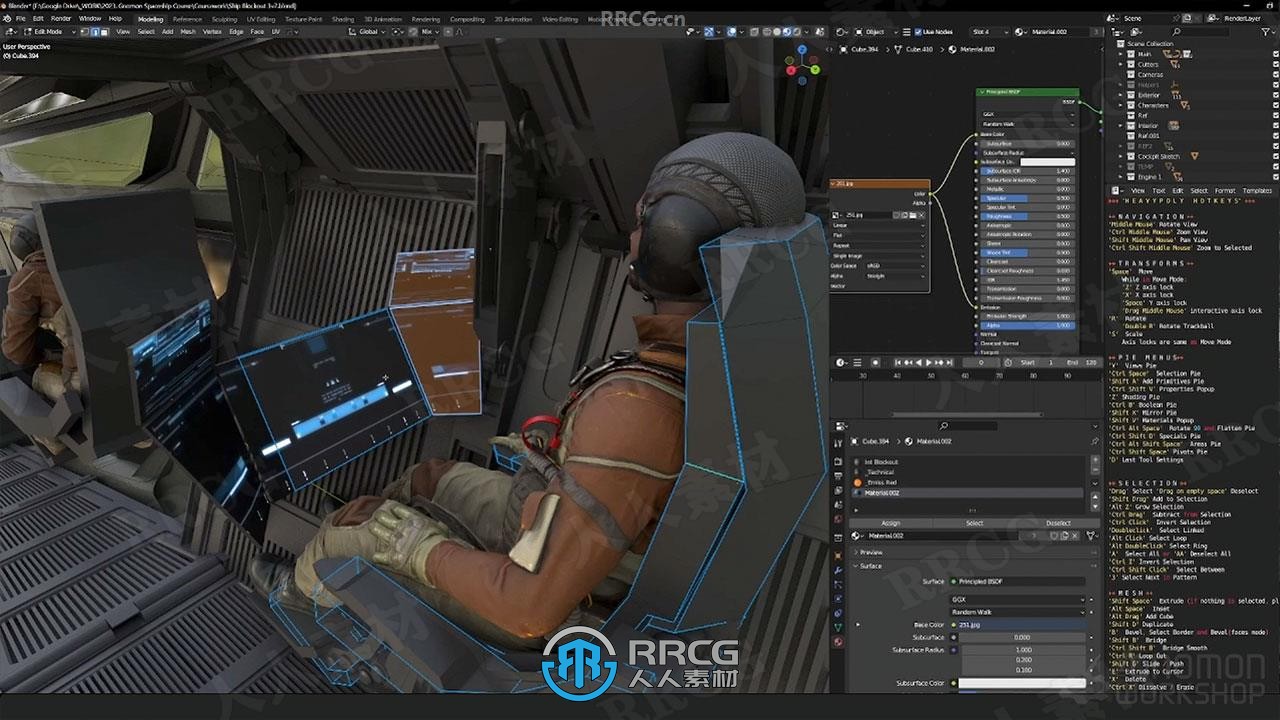Viewport: 1280px width, 720px height.
Task: Toggle the Cockpit Sketch collection checkbox
Action: (x=1276, y=156)
